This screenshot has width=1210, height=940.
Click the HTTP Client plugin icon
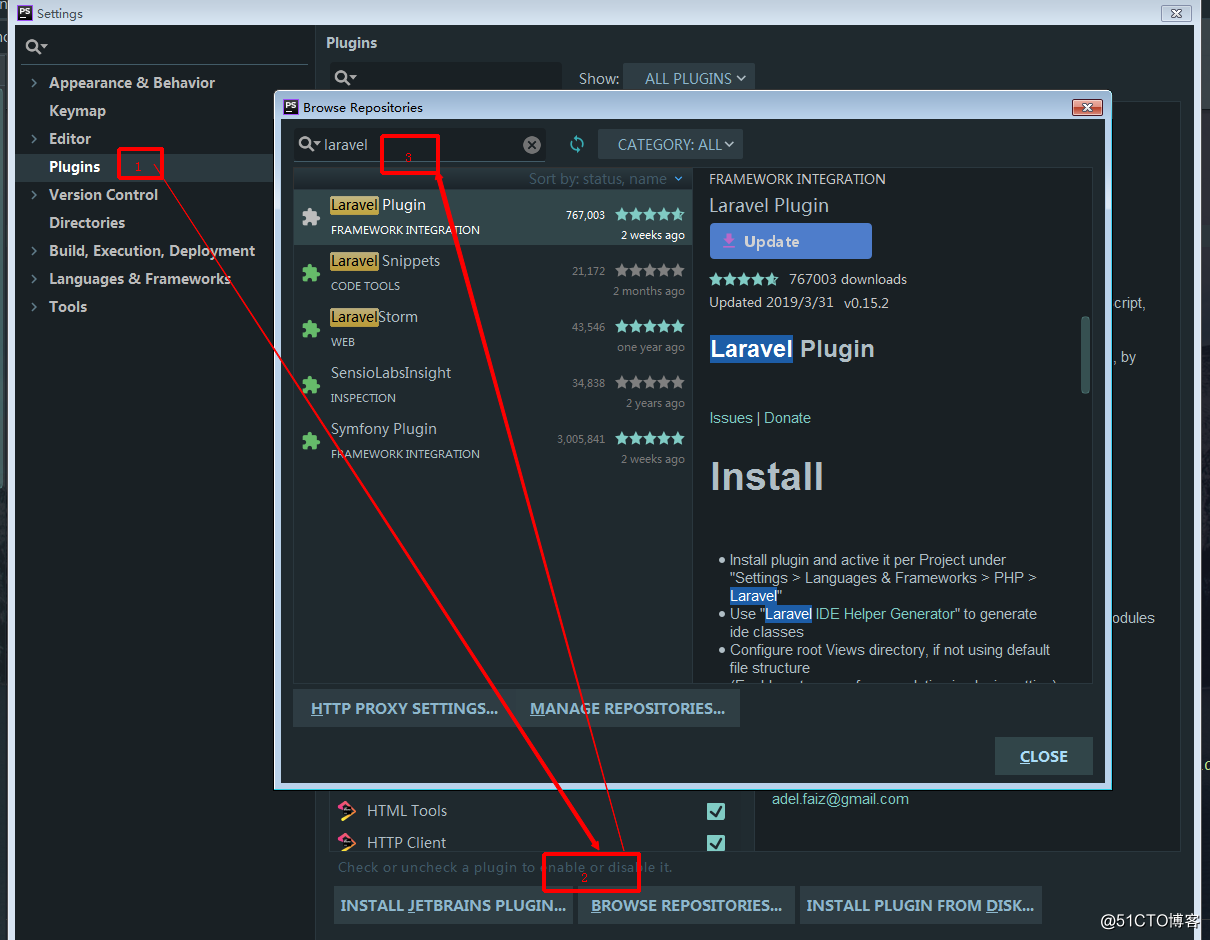tap(347, 842)
